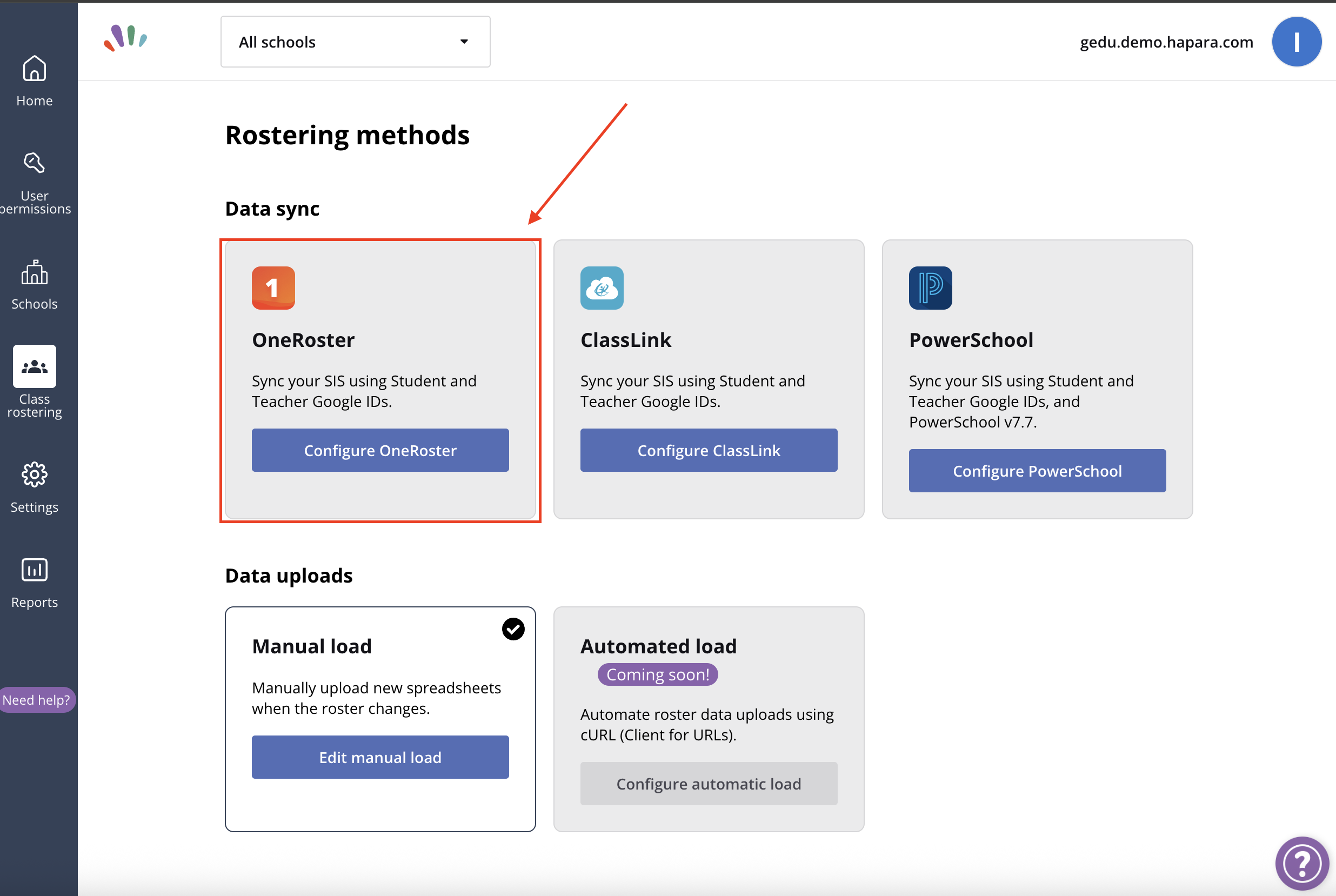Click Edit manual load button

tap(380, 757)
